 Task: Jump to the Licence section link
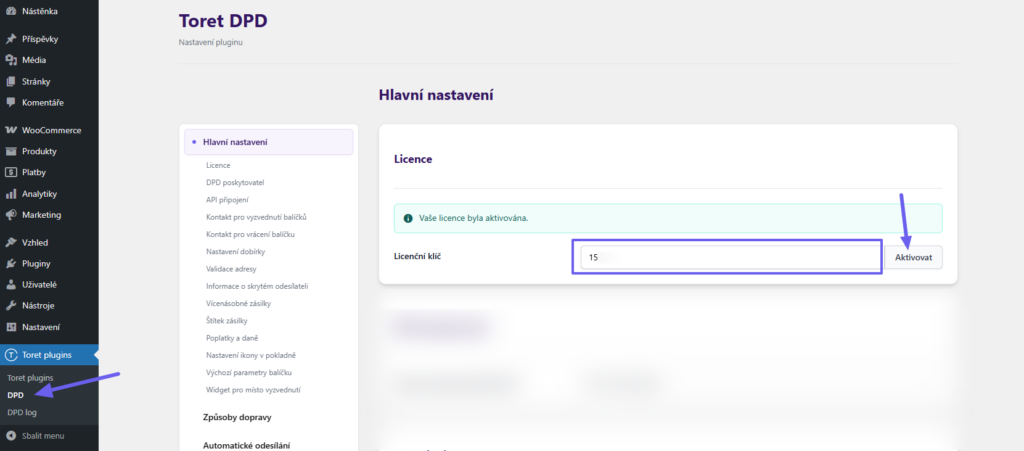(218, 166)
